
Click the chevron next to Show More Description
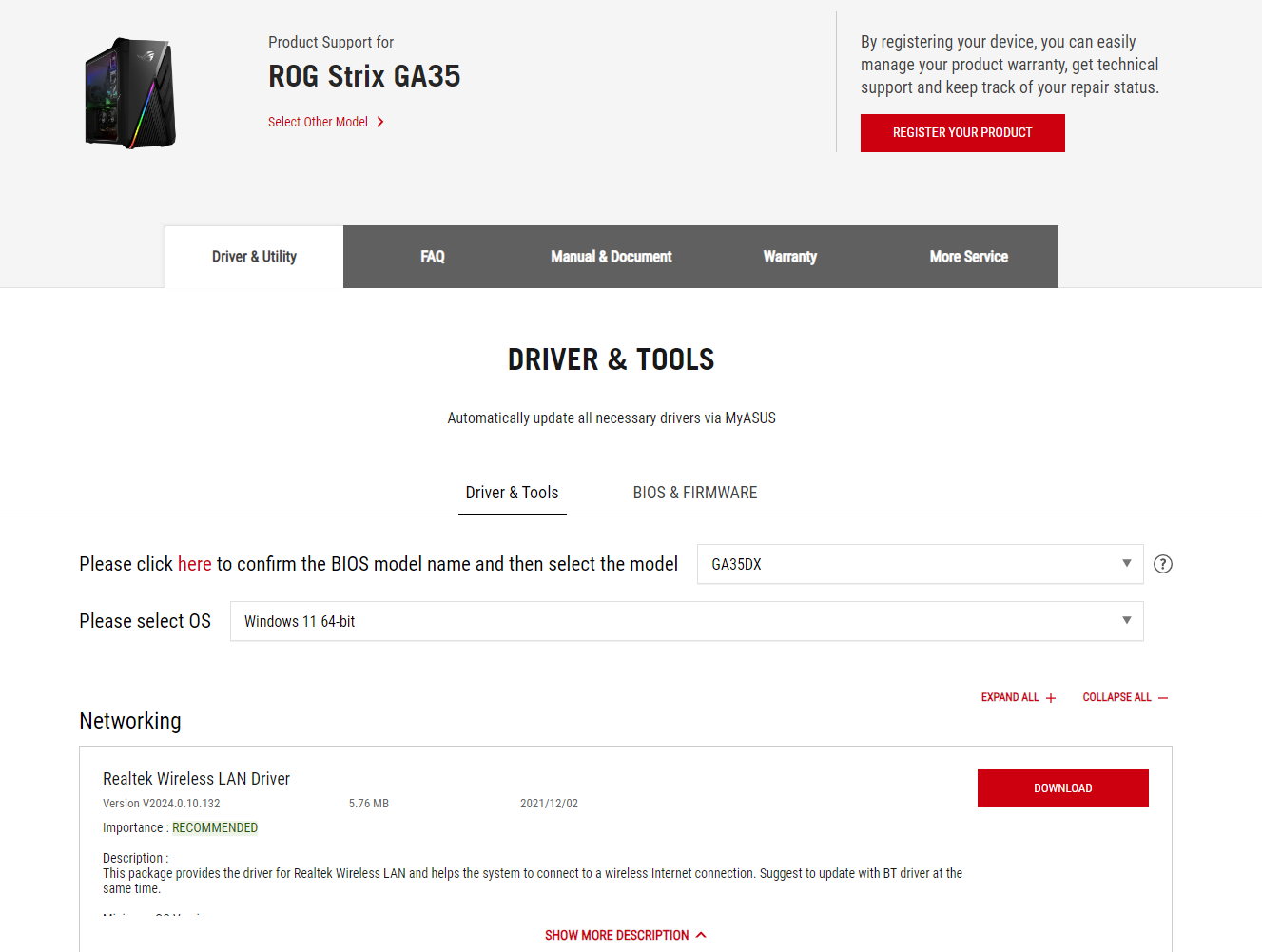701,935
